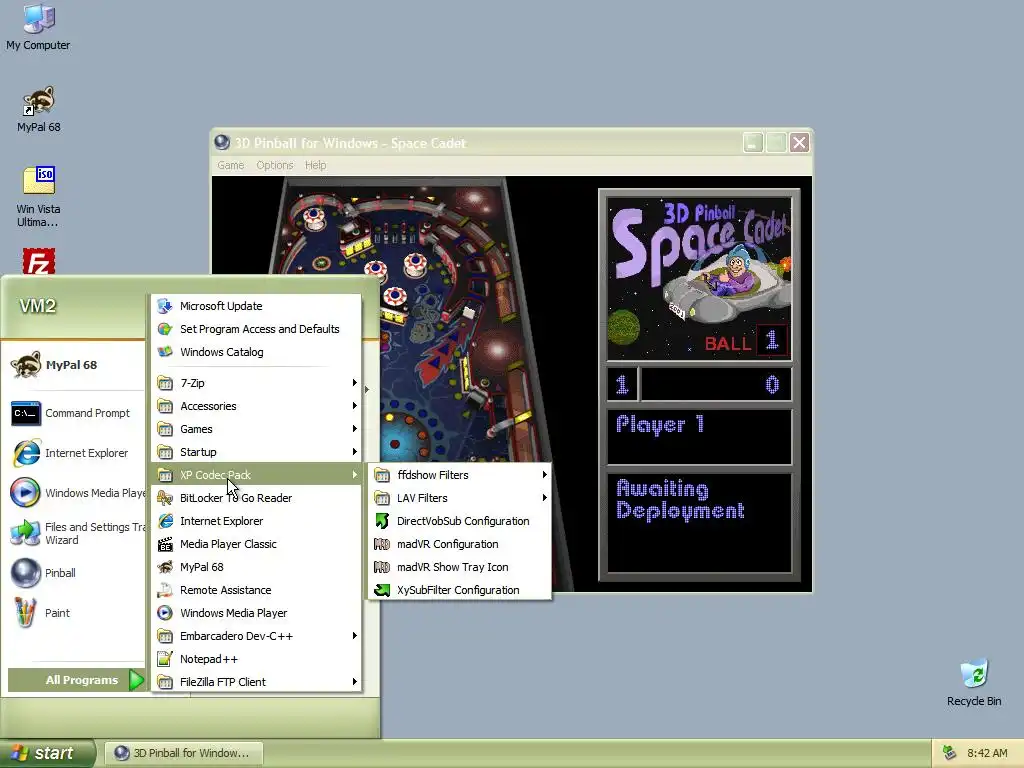
Task: Click the Player 1 text panel
Action: 699,436
